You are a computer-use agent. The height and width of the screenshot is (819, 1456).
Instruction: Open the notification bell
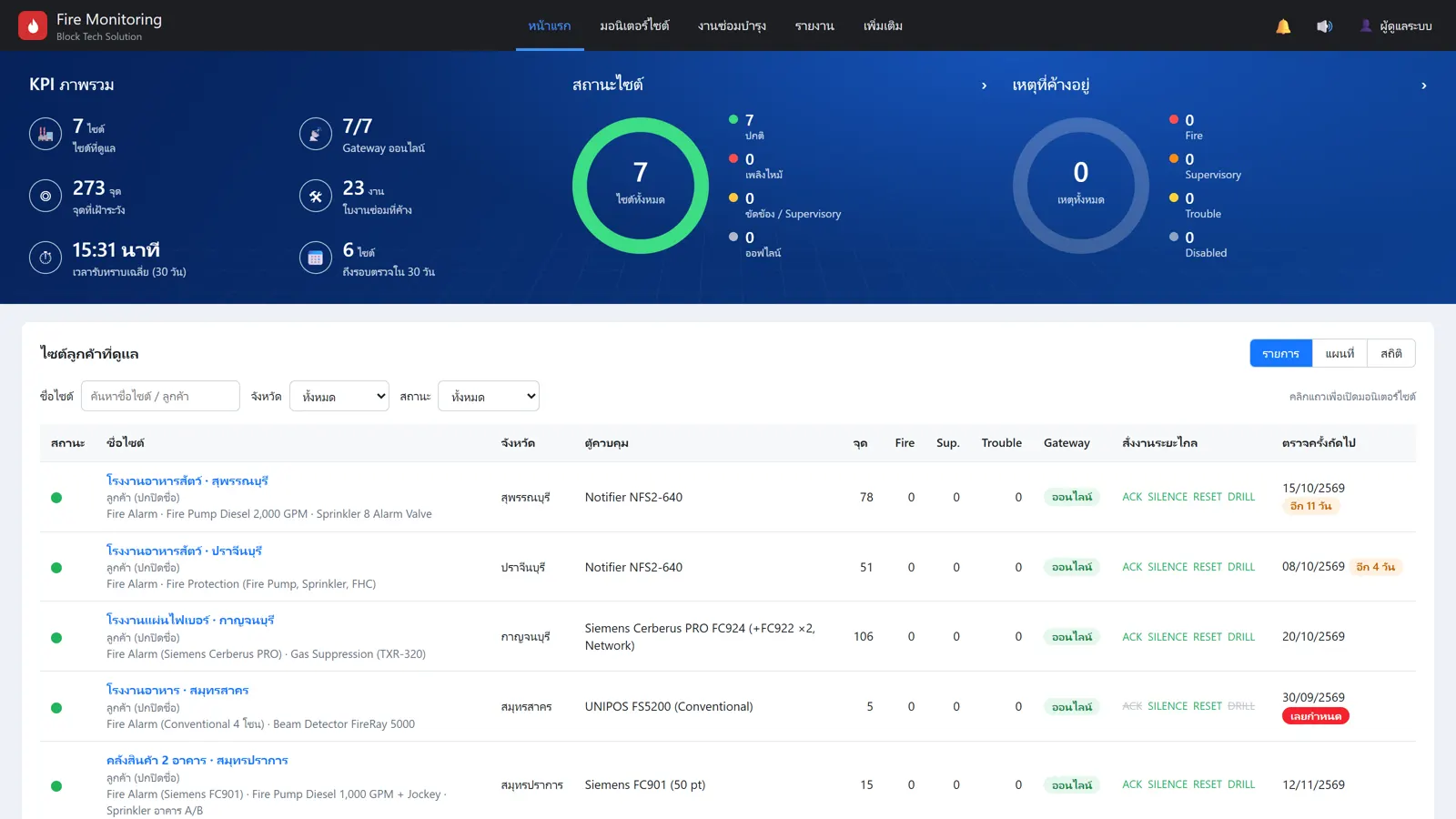pyautogui.click(x=1283, y=26)
